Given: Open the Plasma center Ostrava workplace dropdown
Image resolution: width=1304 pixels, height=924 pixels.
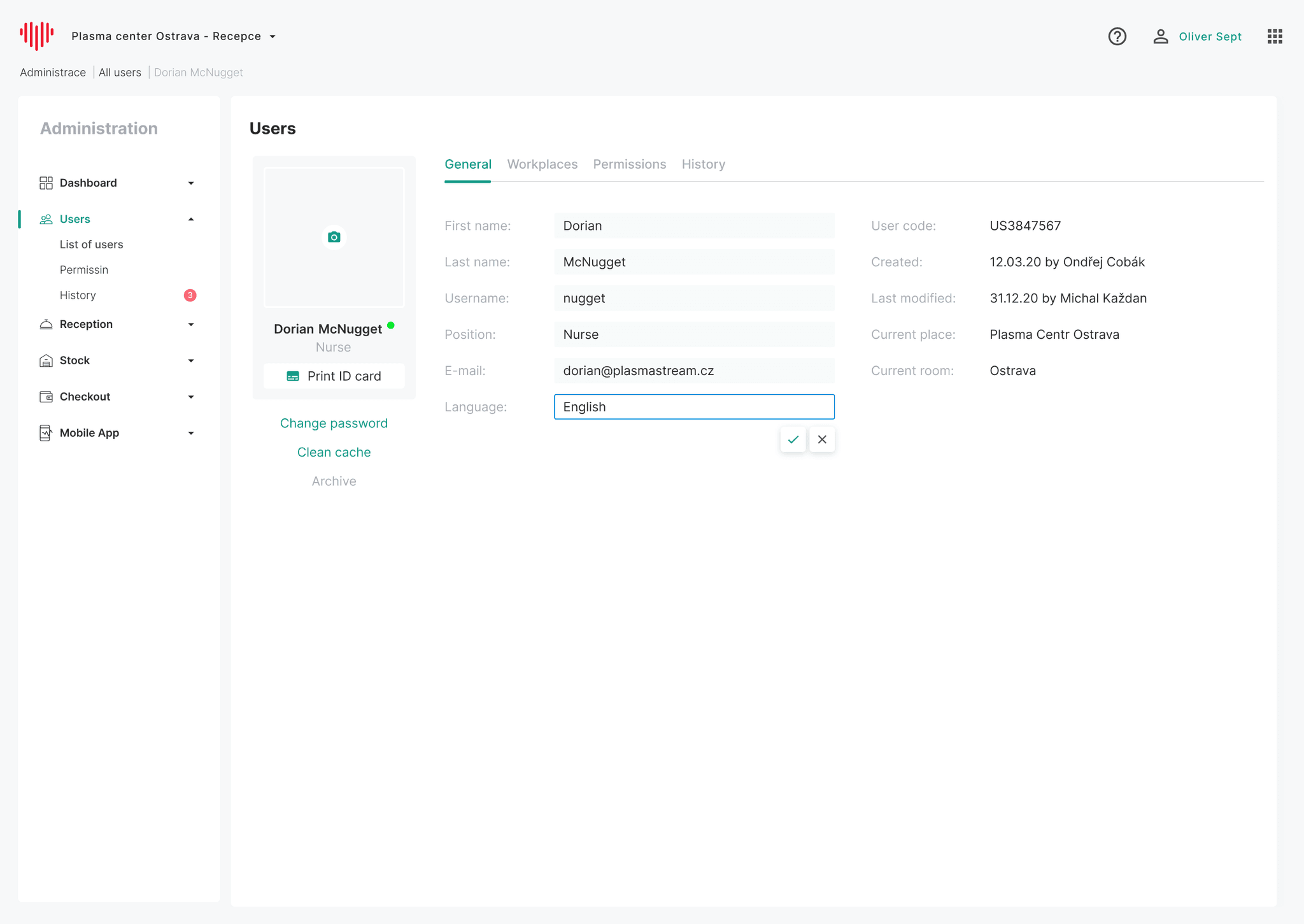Looking at the screenshot, I should (x=273, y=36).
